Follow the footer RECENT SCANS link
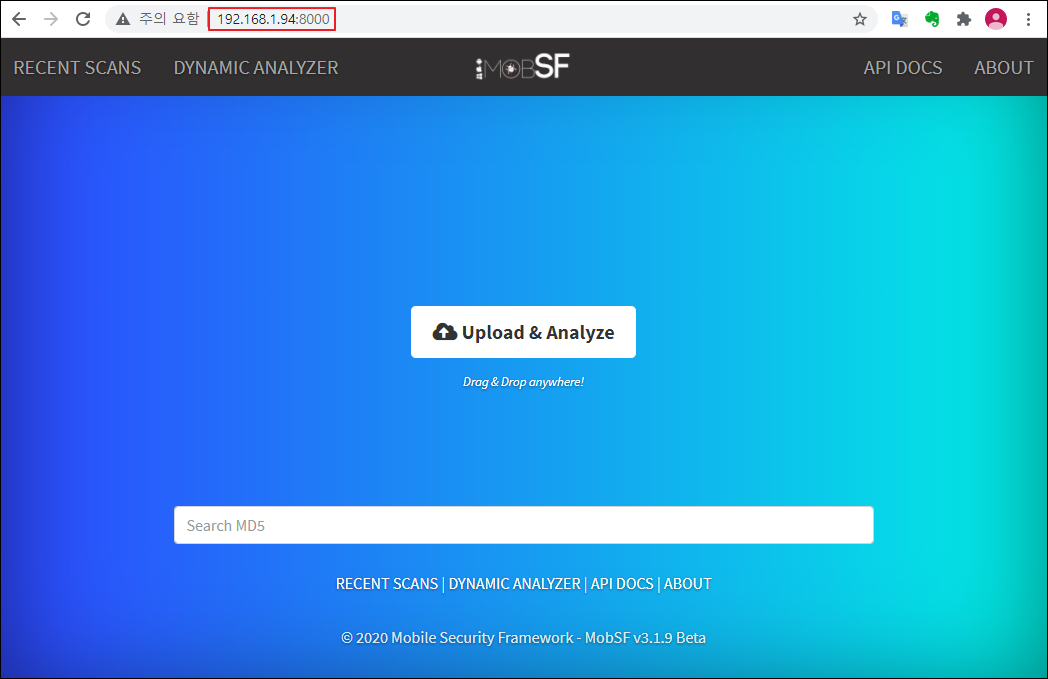This screenshot has width=1048, height=679. [387, 583]
